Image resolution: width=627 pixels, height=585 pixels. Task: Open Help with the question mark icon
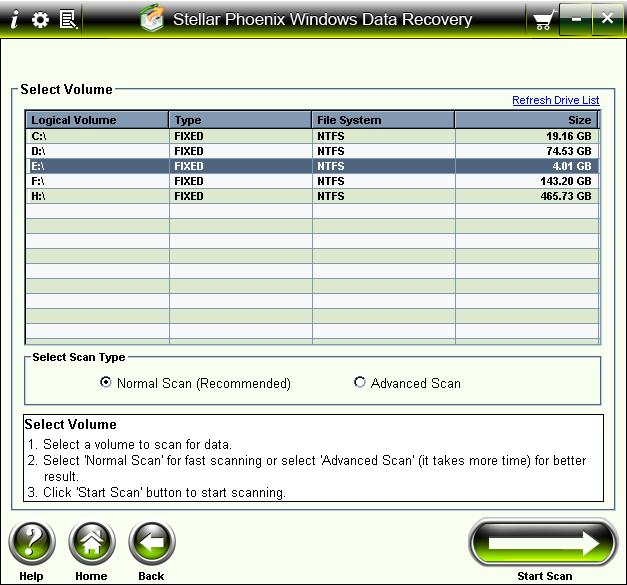[31, 545]
